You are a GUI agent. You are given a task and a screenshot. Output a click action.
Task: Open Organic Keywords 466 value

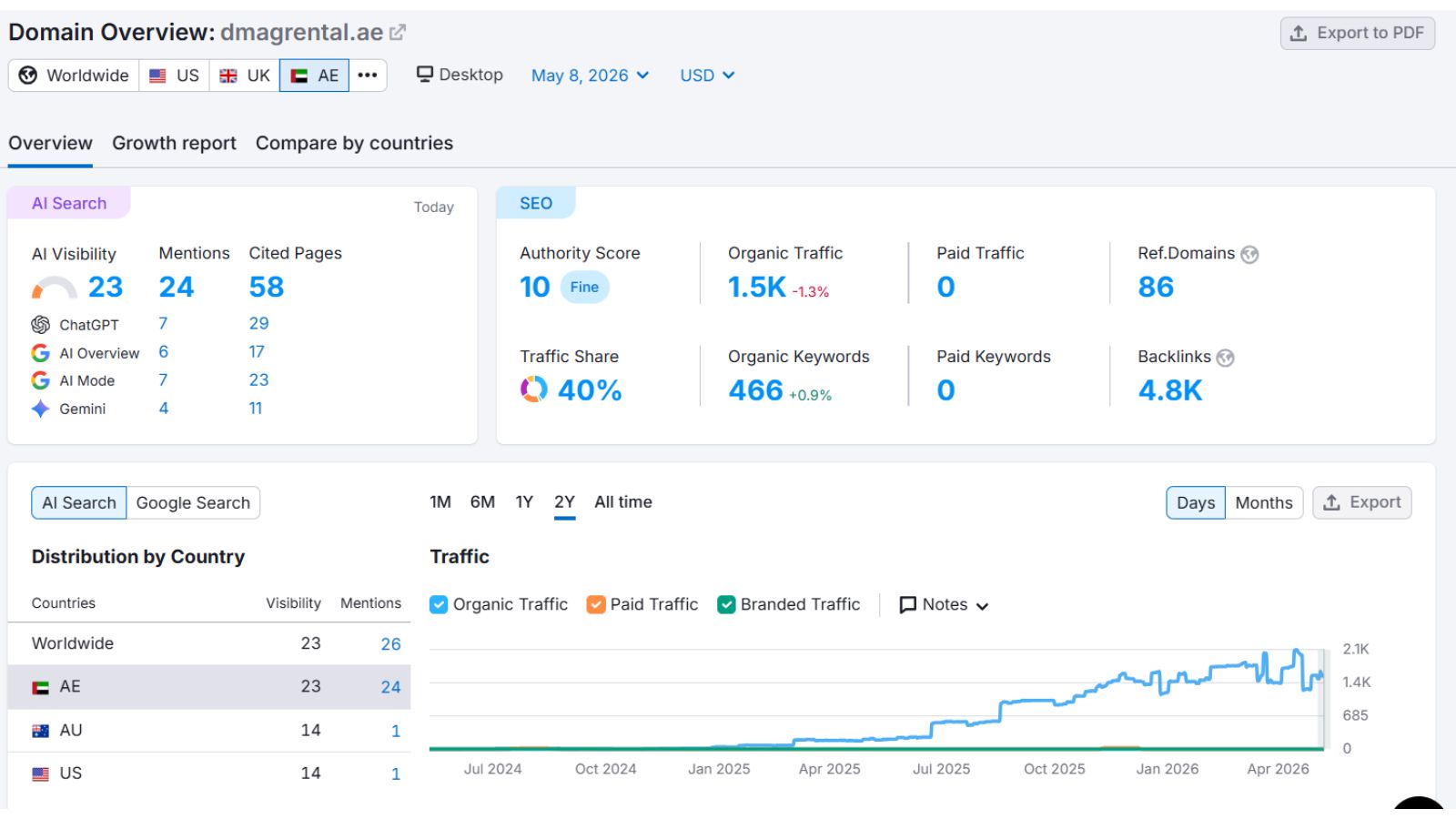pos(755,390)
